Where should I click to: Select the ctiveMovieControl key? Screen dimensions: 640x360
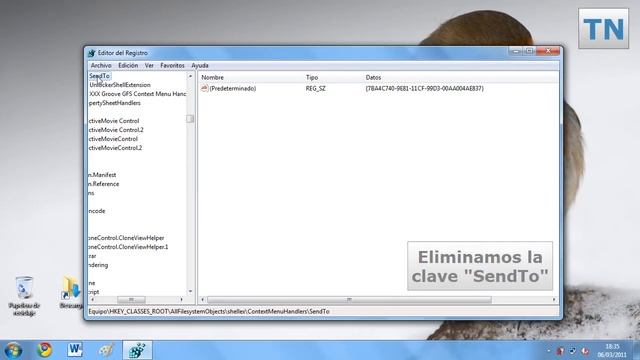113,139
